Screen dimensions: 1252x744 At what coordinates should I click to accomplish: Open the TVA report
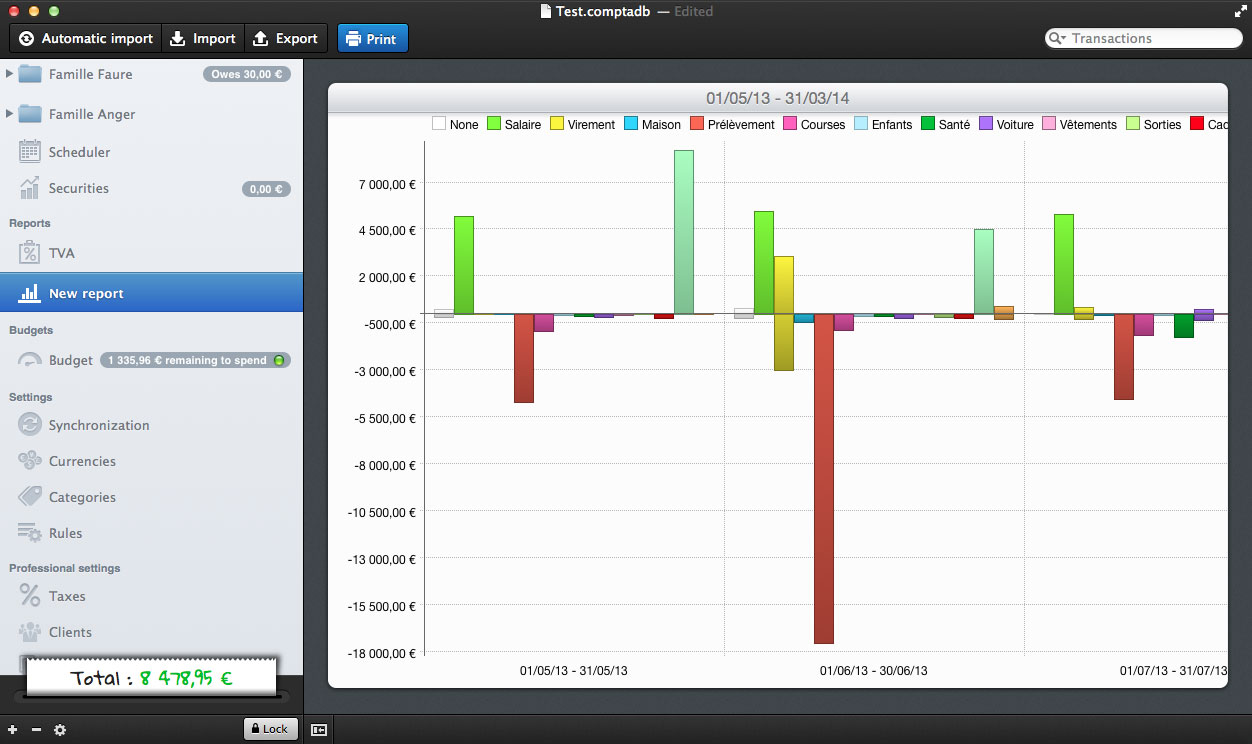[x=61, y=253]
